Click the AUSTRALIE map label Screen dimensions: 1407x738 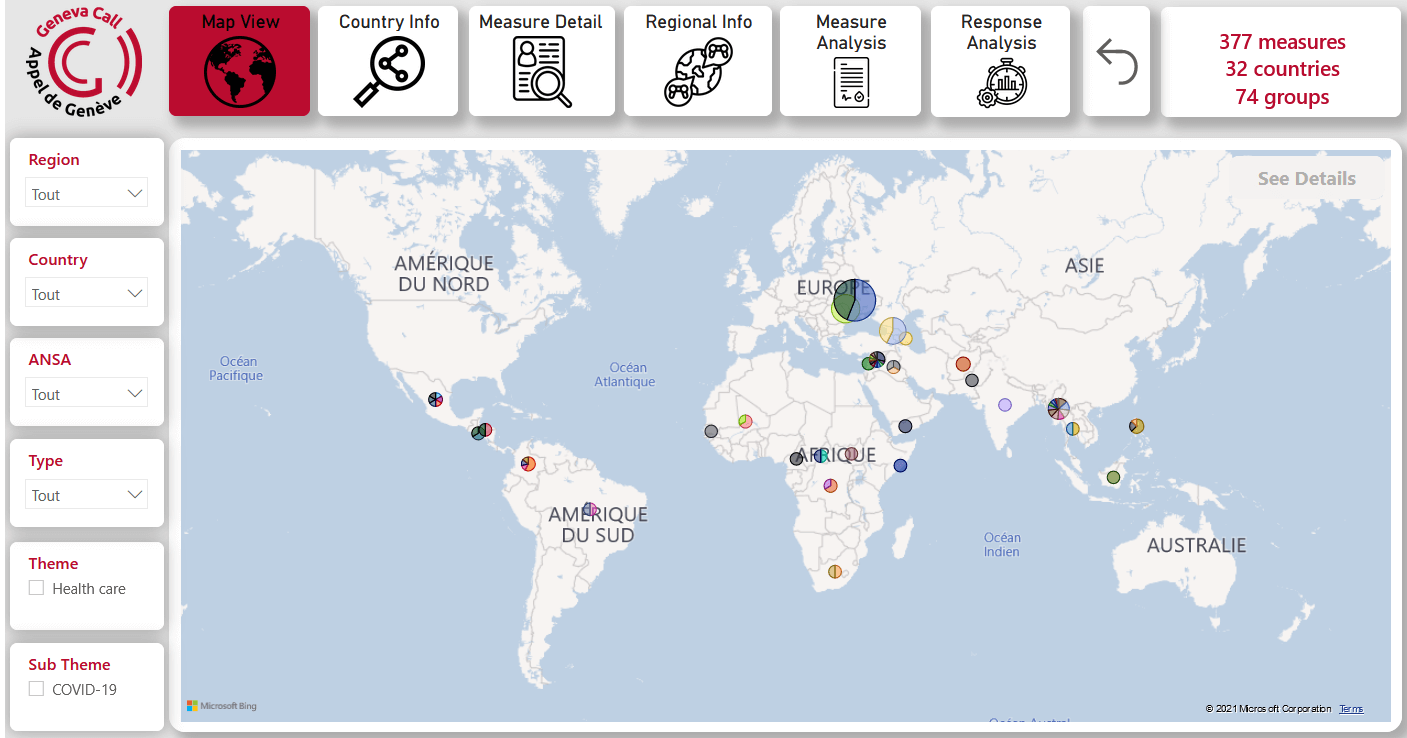pyautogui.click(x=1196, y=545)
